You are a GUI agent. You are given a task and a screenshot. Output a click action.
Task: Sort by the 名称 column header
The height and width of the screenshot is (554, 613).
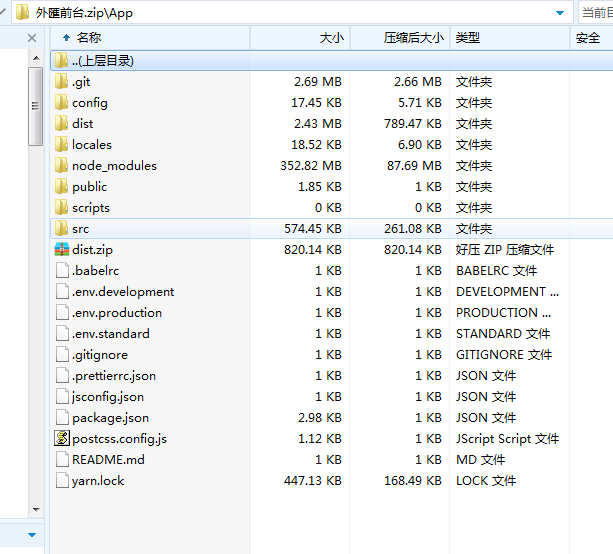pyautogui.click(x=88, y=38)
